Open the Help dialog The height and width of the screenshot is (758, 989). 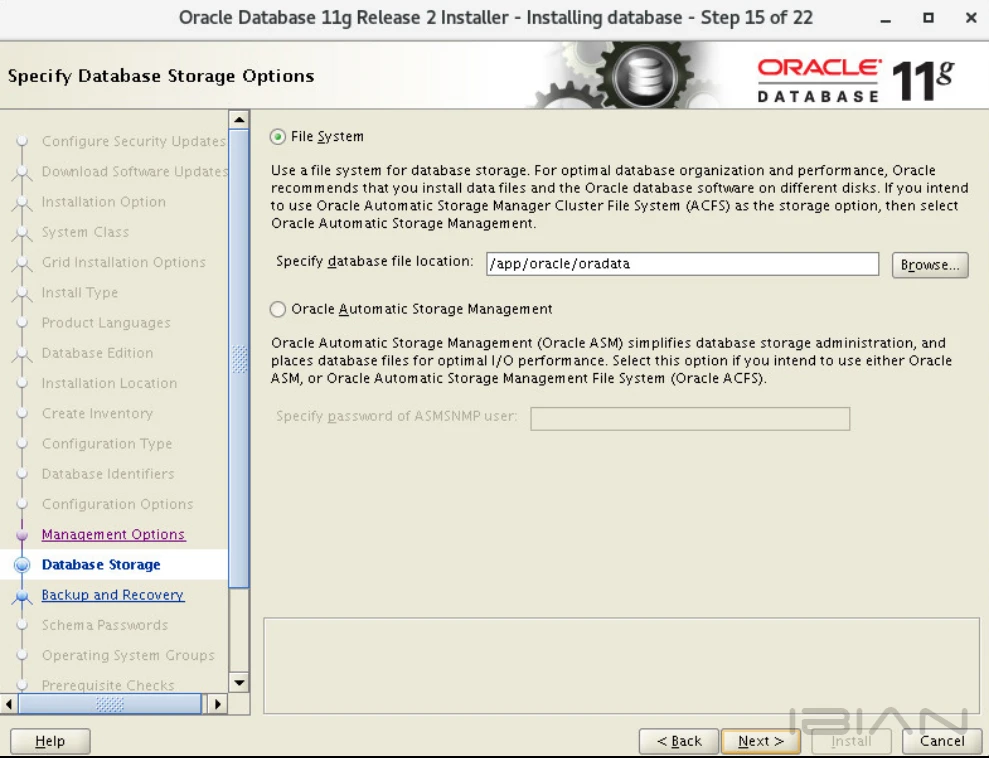point(50,741)
